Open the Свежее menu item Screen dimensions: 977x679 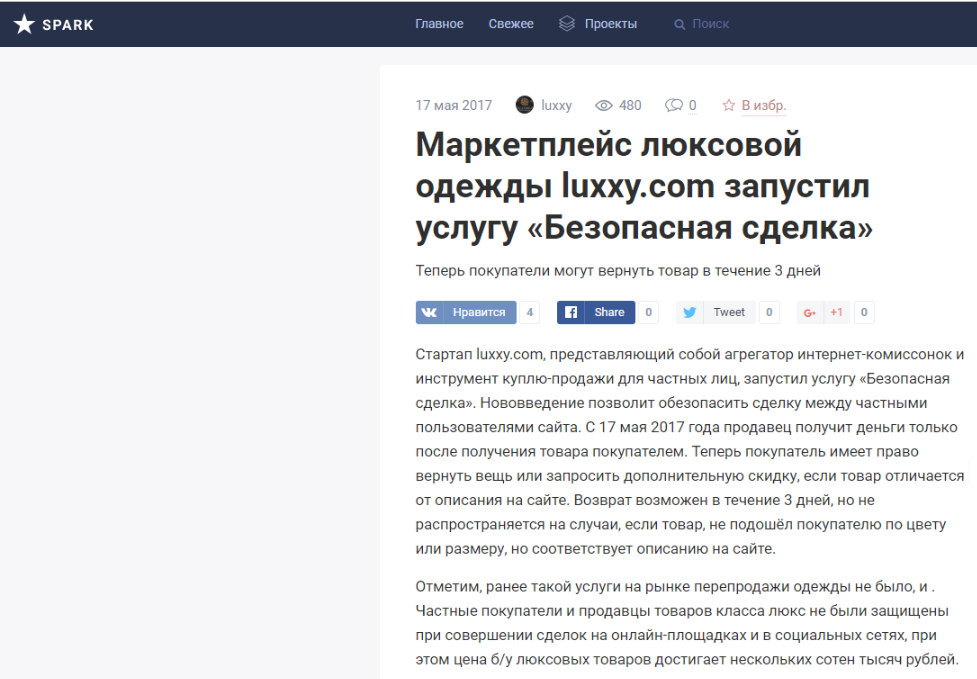point(511,24)
